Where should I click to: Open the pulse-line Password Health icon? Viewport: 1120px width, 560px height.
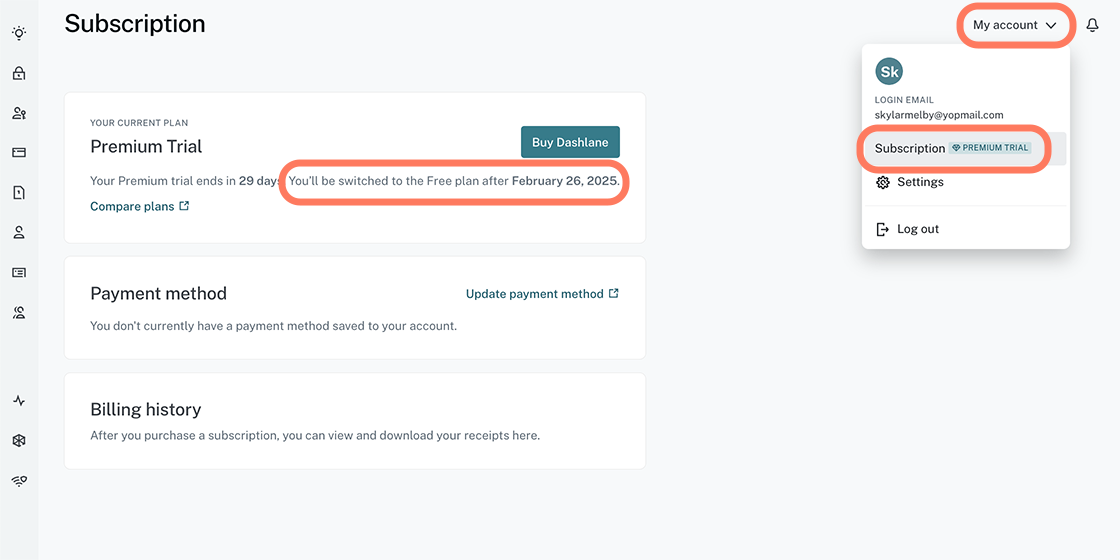click(x=19, y=401)
